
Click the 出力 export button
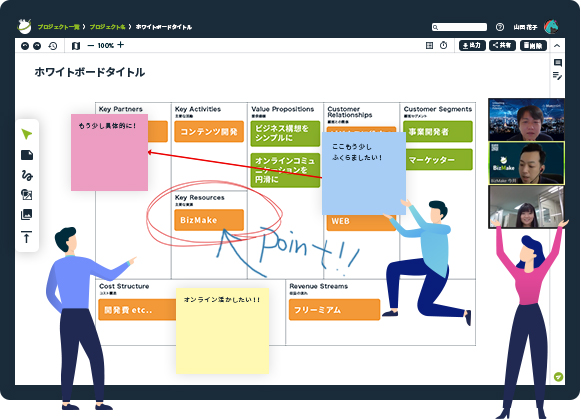point(472,46)
